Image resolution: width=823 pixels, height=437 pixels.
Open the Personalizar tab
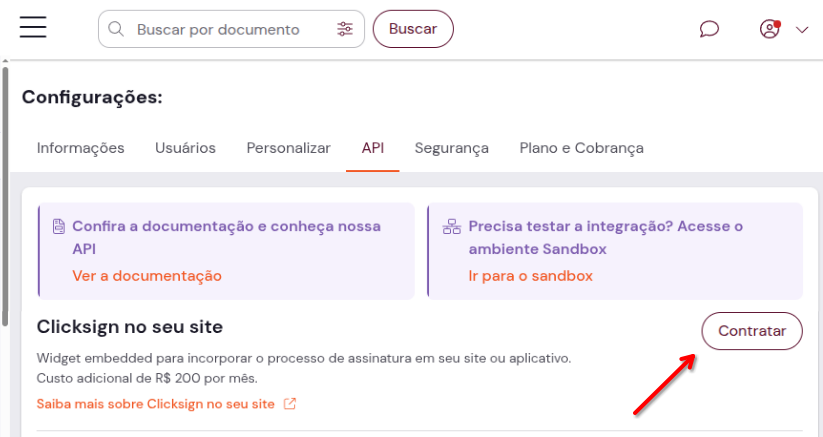(x=289, y=148)
